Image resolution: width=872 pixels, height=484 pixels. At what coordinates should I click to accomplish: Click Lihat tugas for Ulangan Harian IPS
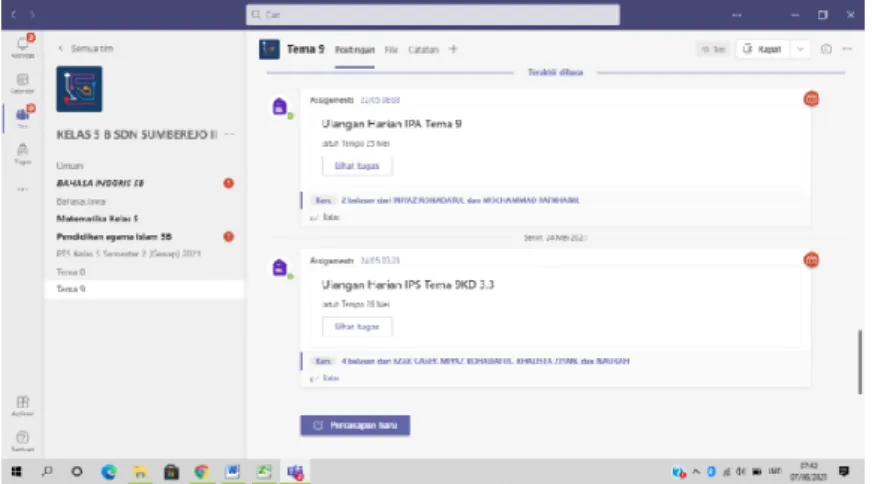[357, 327]
